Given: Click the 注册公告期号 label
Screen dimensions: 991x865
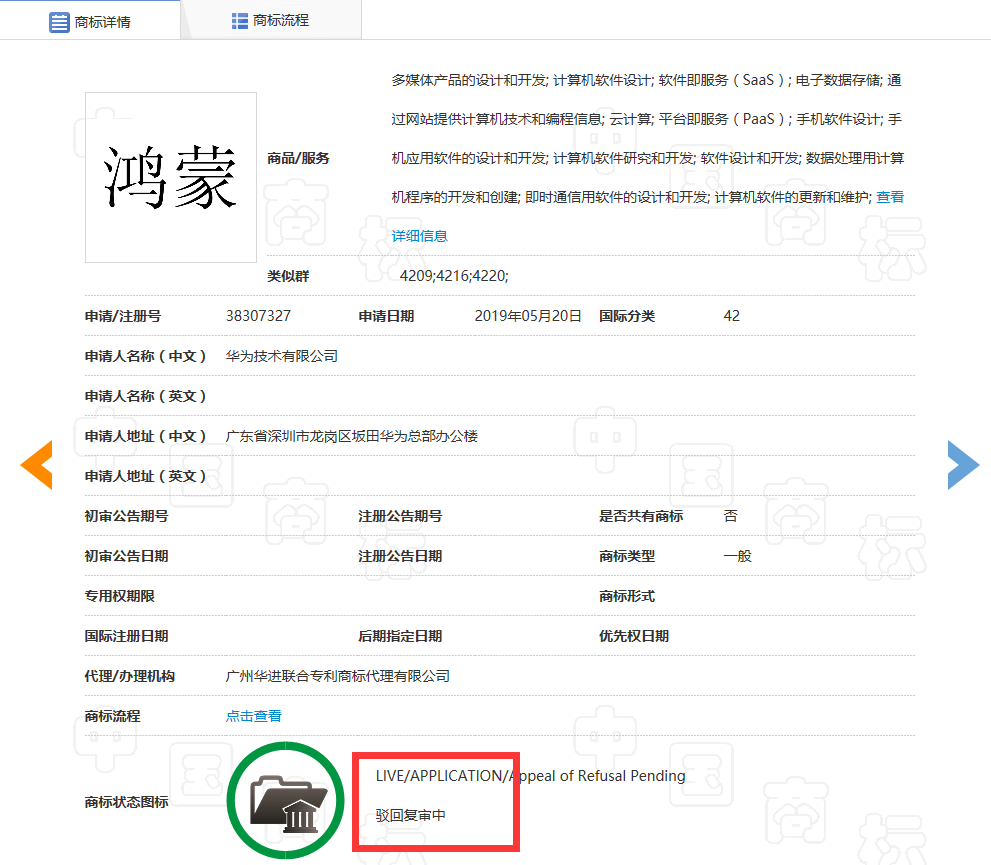Looking at the screenshot, I should click(x=400, y=516).
